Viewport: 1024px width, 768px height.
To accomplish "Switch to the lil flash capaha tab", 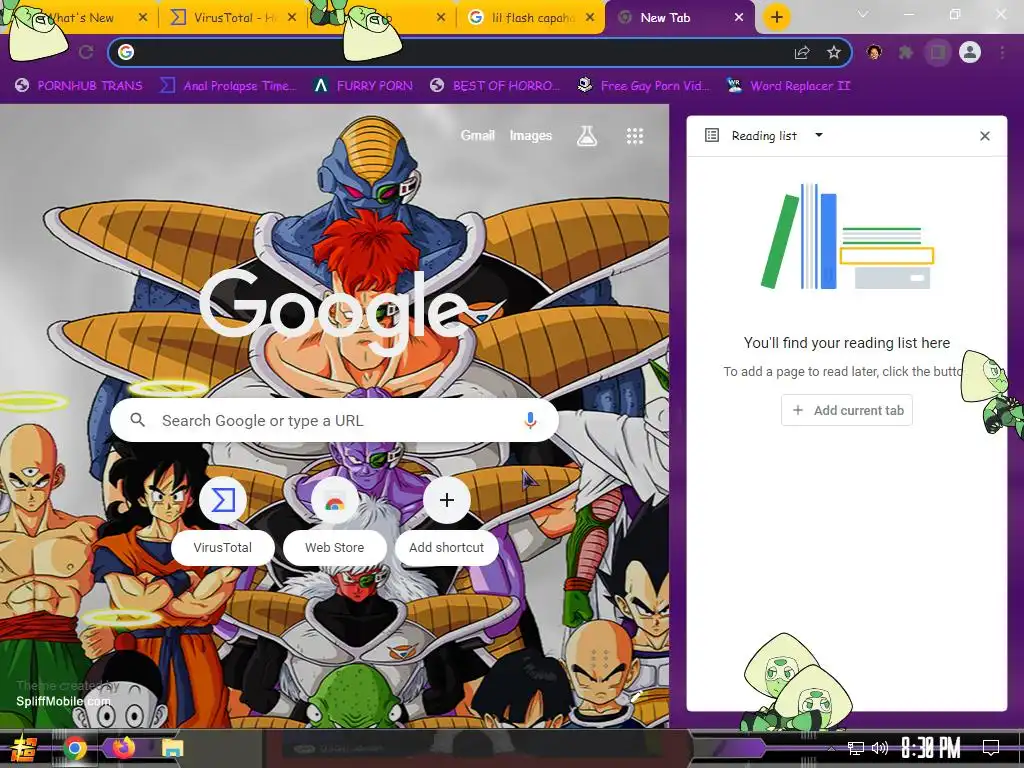I will click(532, 18).
